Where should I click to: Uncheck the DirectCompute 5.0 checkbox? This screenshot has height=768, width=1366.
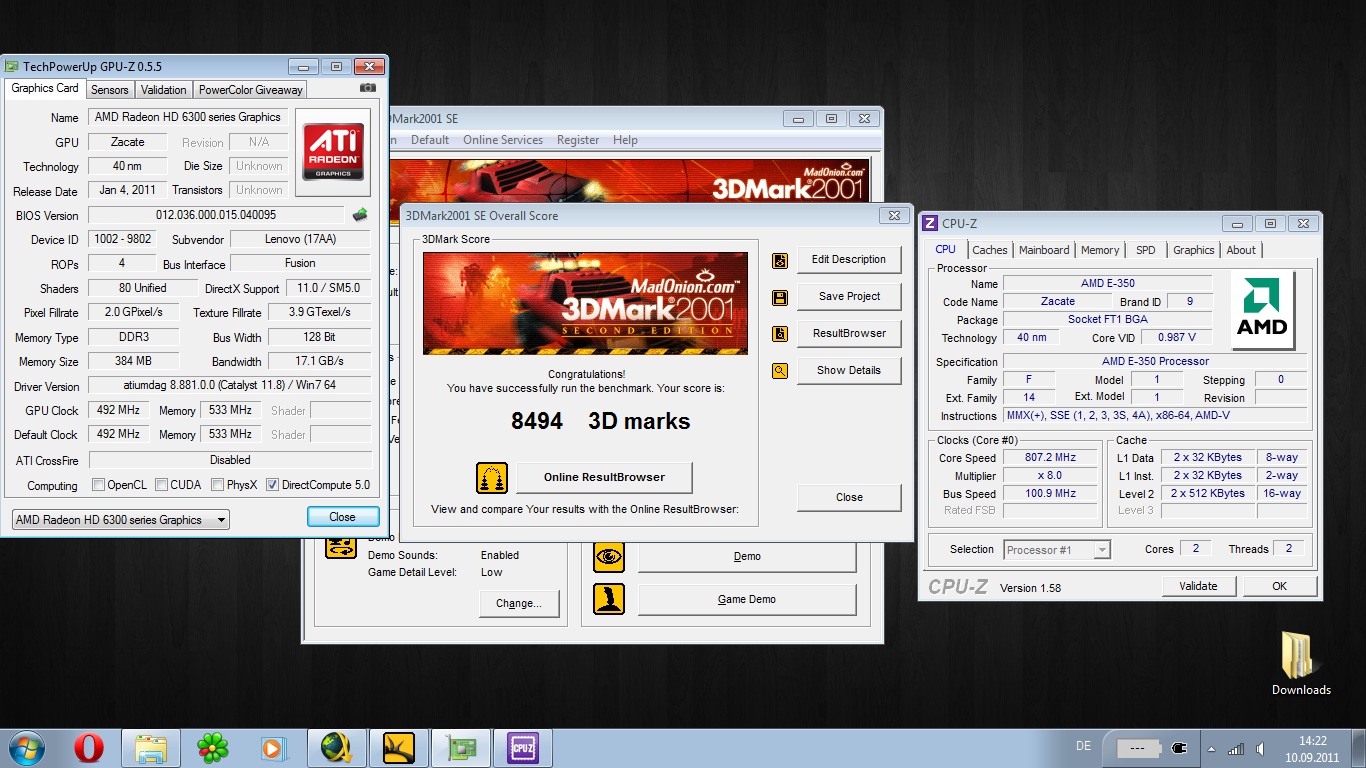272,485
